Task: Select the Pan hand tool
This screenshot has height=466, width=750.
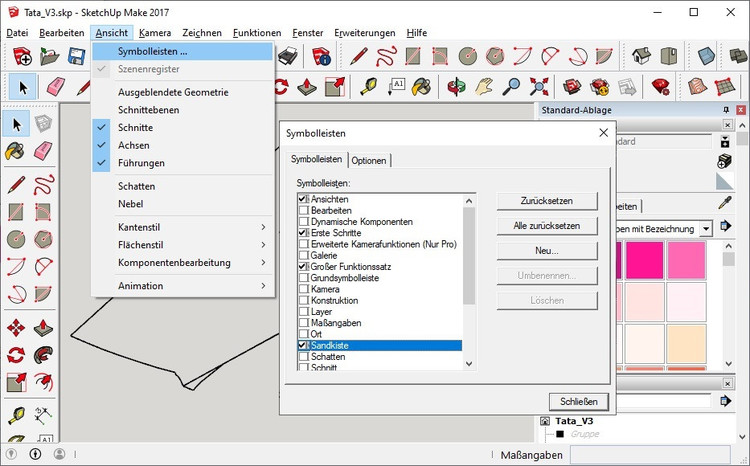Action: [484, 87]
